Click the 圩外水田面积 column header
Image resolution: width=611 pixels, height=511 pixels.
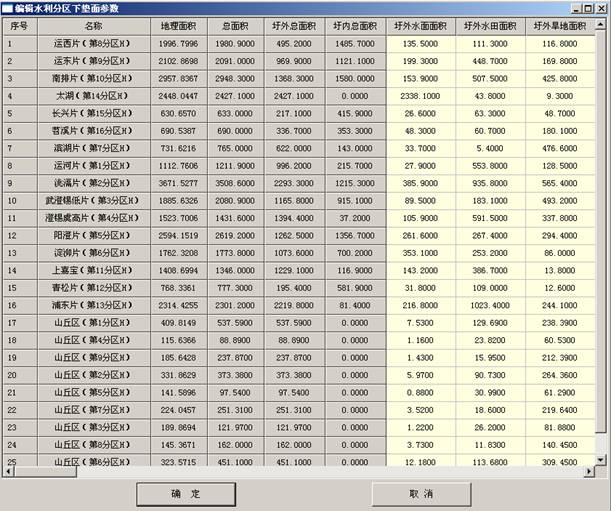490,25
